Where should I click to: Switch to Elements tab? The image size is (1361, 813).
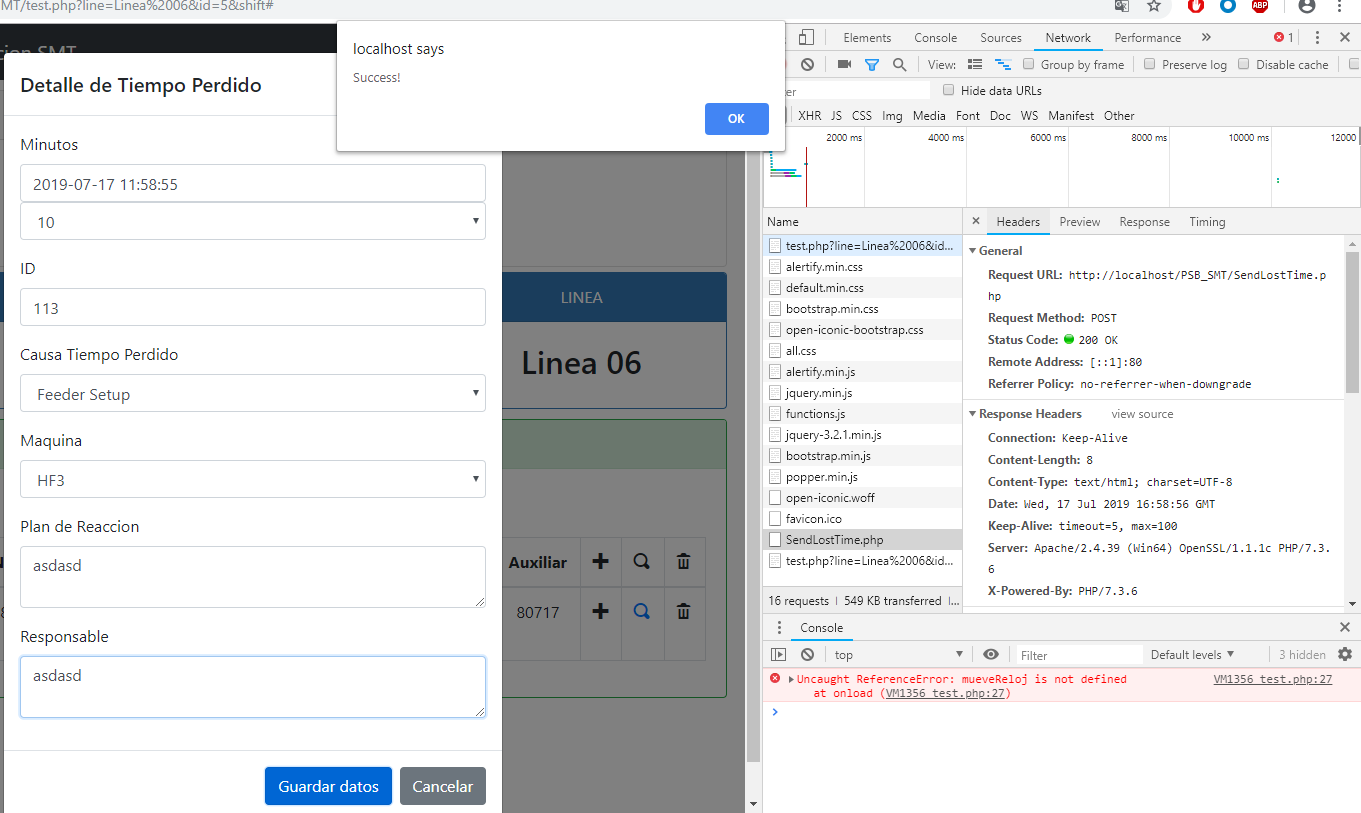tap(867, 38)
